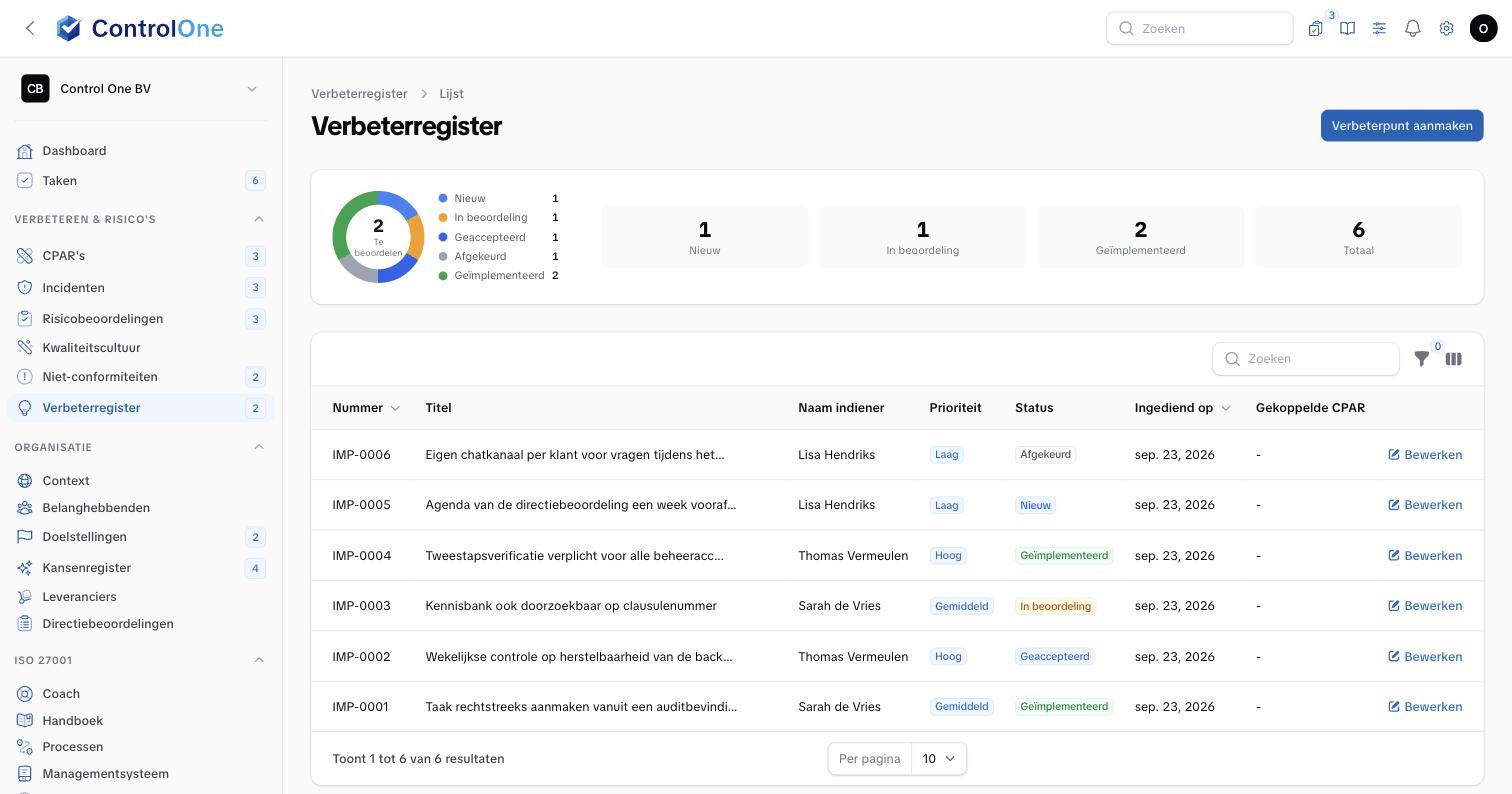1512x794 pixels.
Task: Click the Totaal 6 stat card
Action: [x=1358, y=237]
